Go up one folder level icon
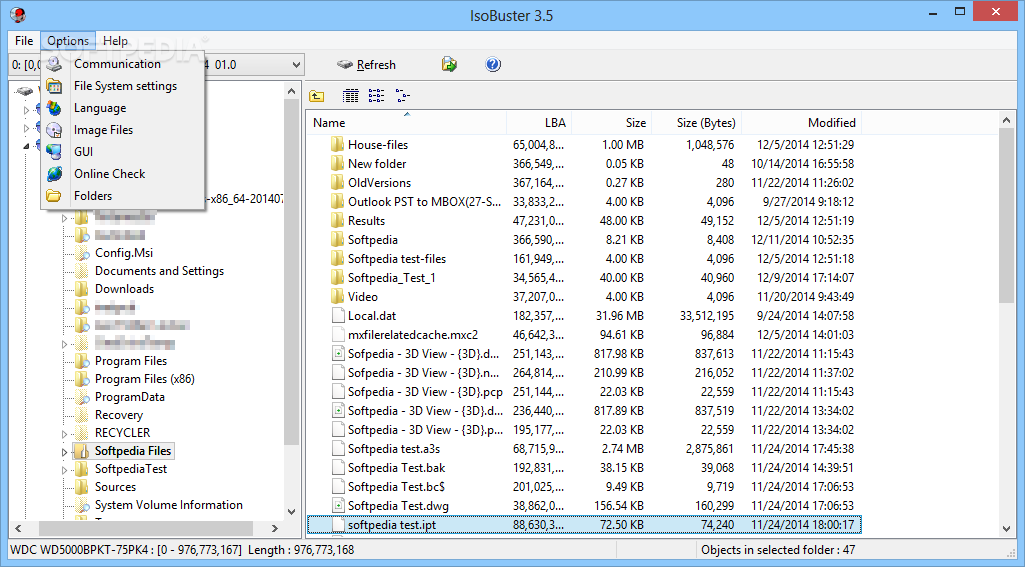Viewport: 1025px width, 567px height. coord(316,96)
